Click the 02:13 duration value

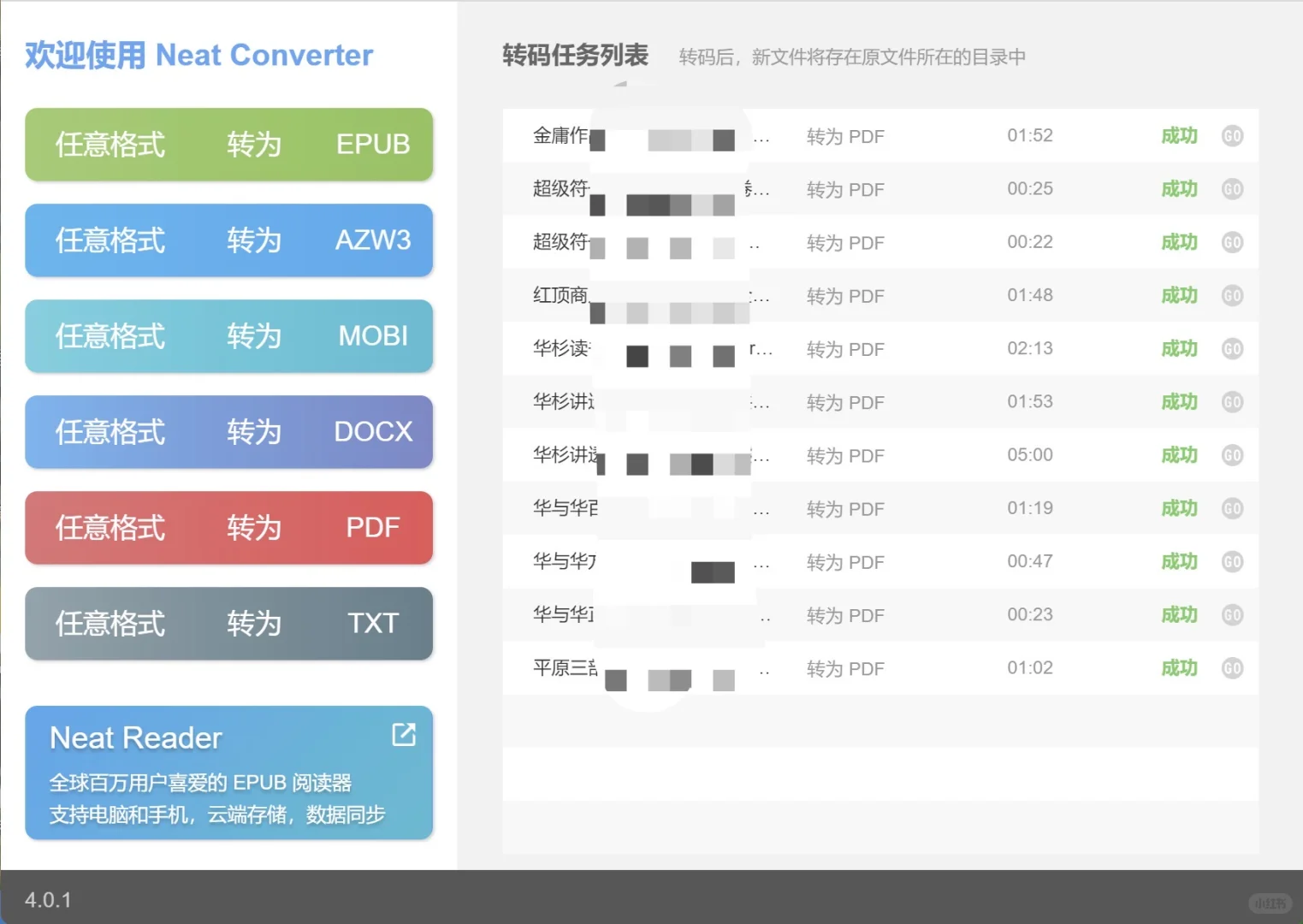(1030, 349)
